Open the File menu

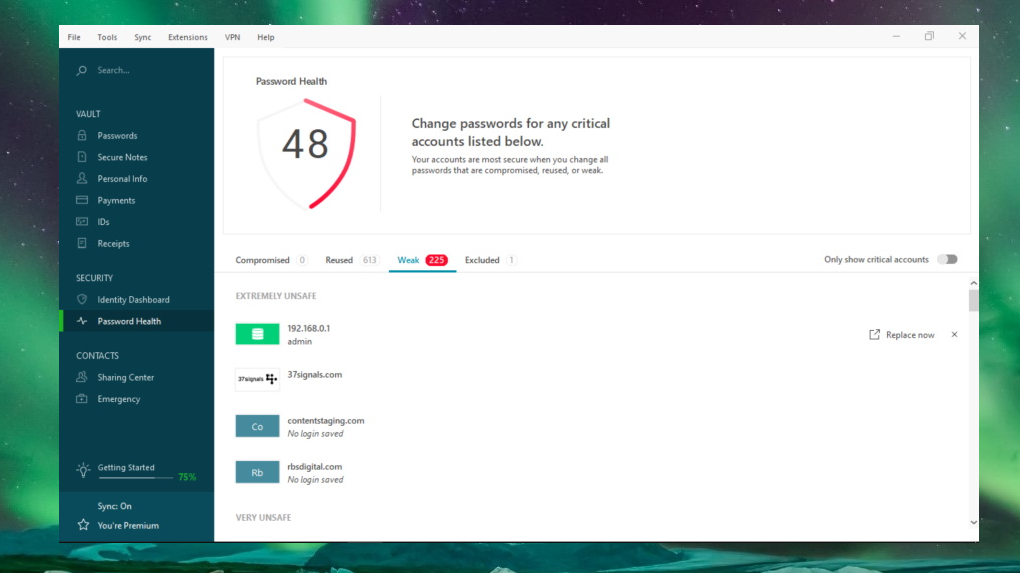coord(74,37)
